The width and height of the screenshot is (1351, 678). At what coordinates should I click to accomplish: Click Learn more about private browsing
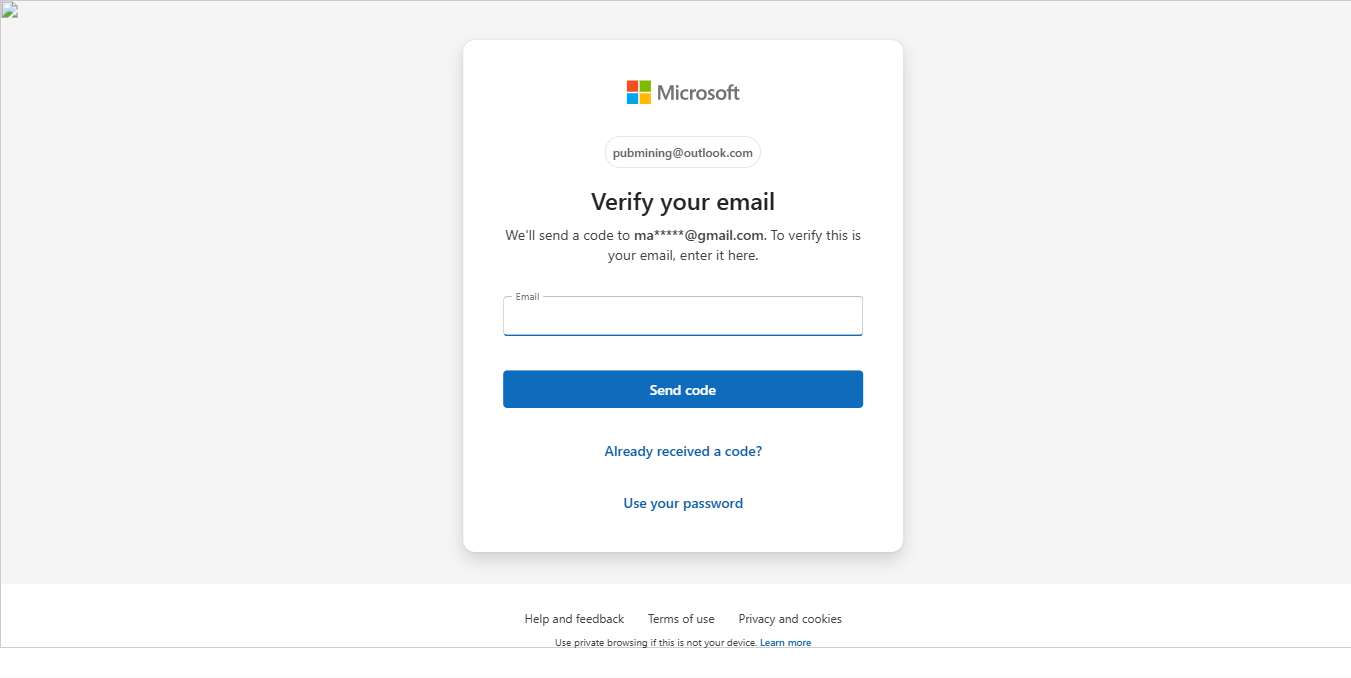pos(785,643)
